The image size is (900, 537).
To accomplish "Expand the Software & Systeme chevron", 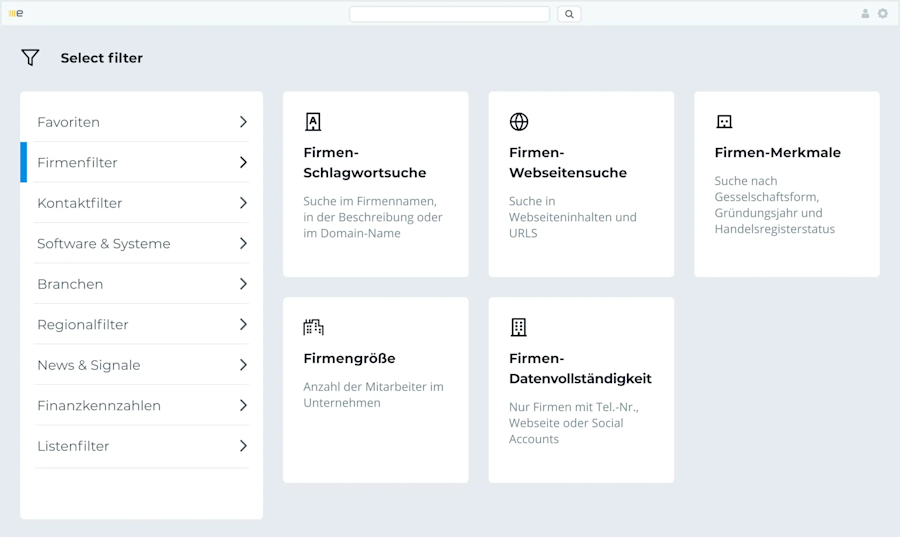I will coord(243,243).
